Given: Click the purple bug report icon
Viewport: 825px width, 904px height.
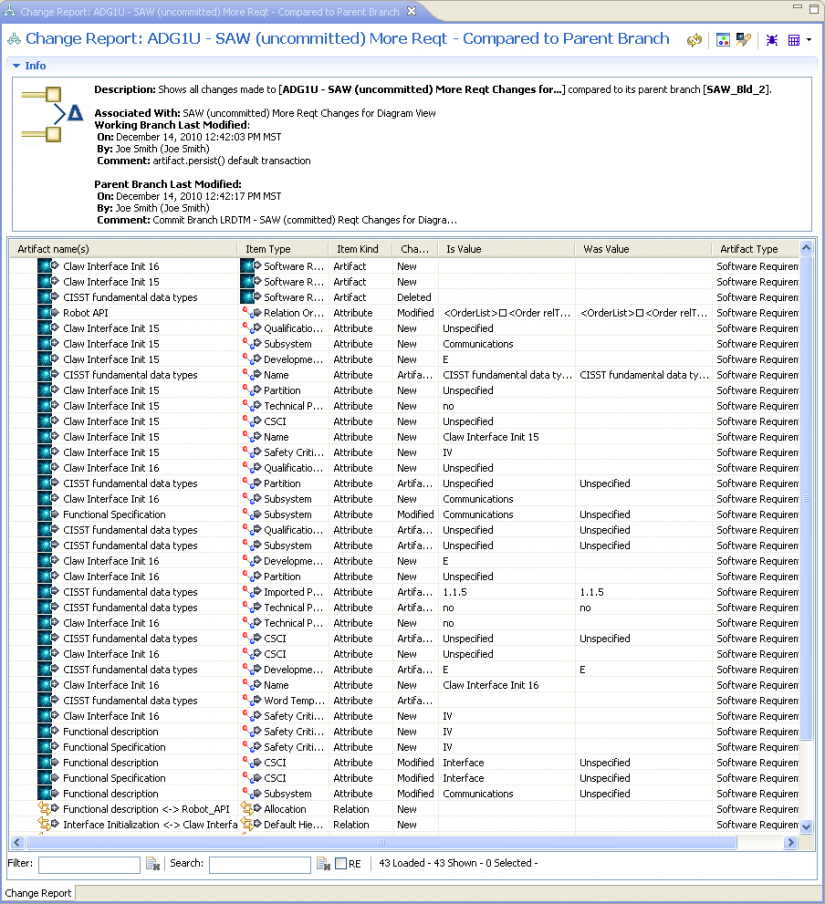Looking at the screenshot, I should tap(772, 40).
